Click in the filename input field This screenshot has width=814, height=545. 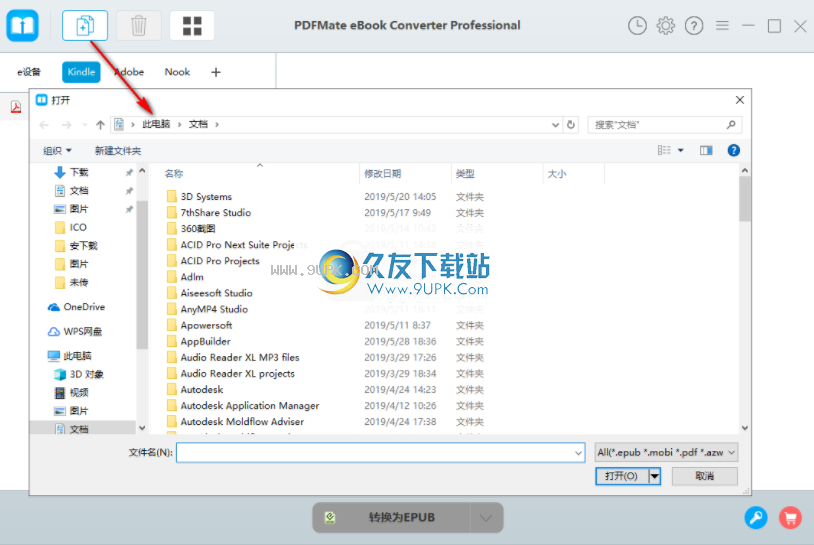(381, 453)
